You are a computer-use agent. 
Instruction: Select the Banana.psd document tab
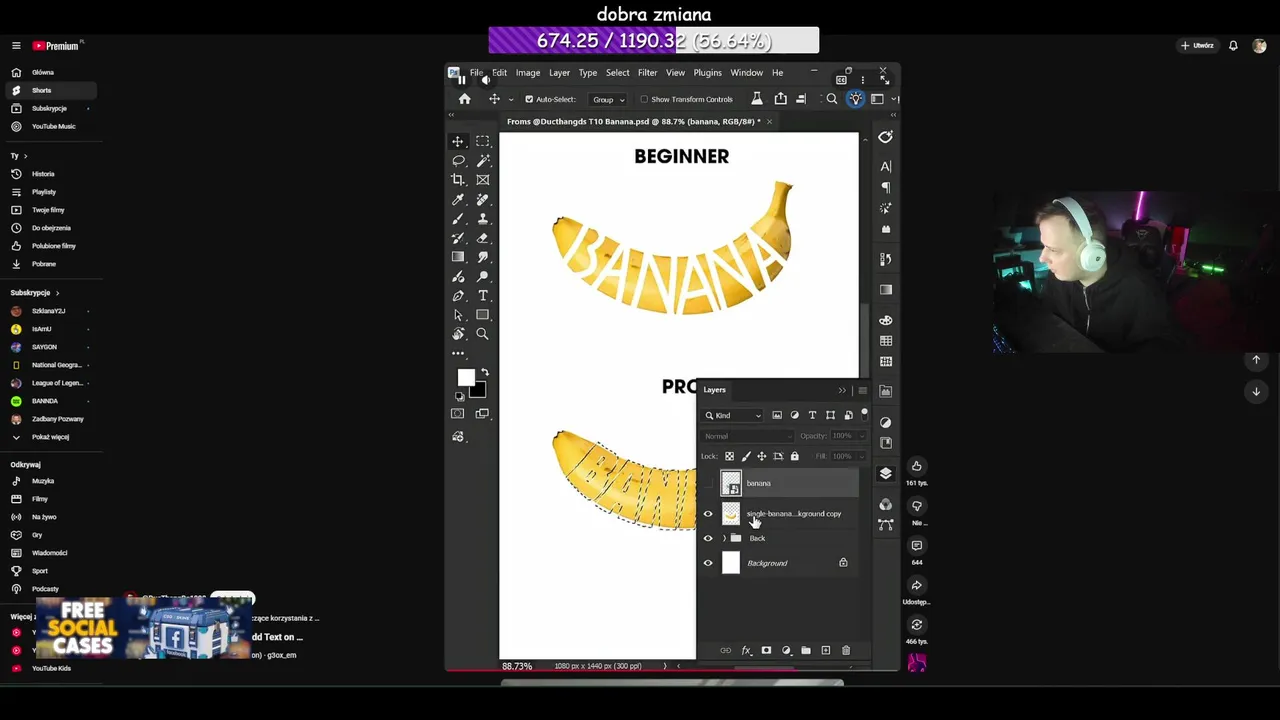(x=633, y=121)
